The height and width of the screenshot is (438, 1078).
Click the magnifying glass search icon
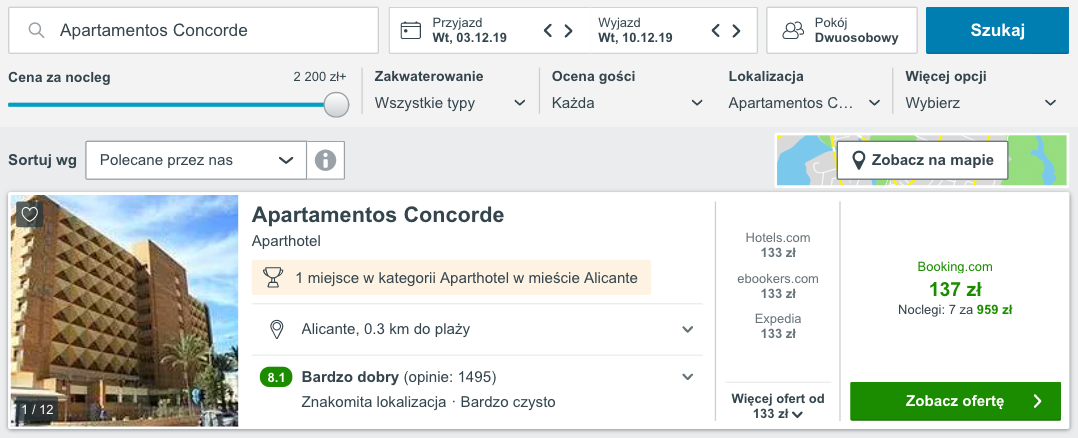37,30
